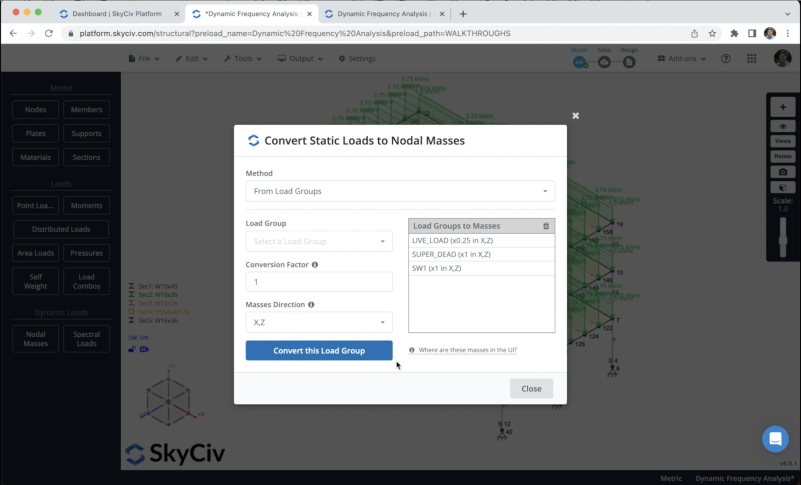
Task: Open the Masses Direction X,Z dropdown
Action: pyautogui.click(x=319, y=322)
